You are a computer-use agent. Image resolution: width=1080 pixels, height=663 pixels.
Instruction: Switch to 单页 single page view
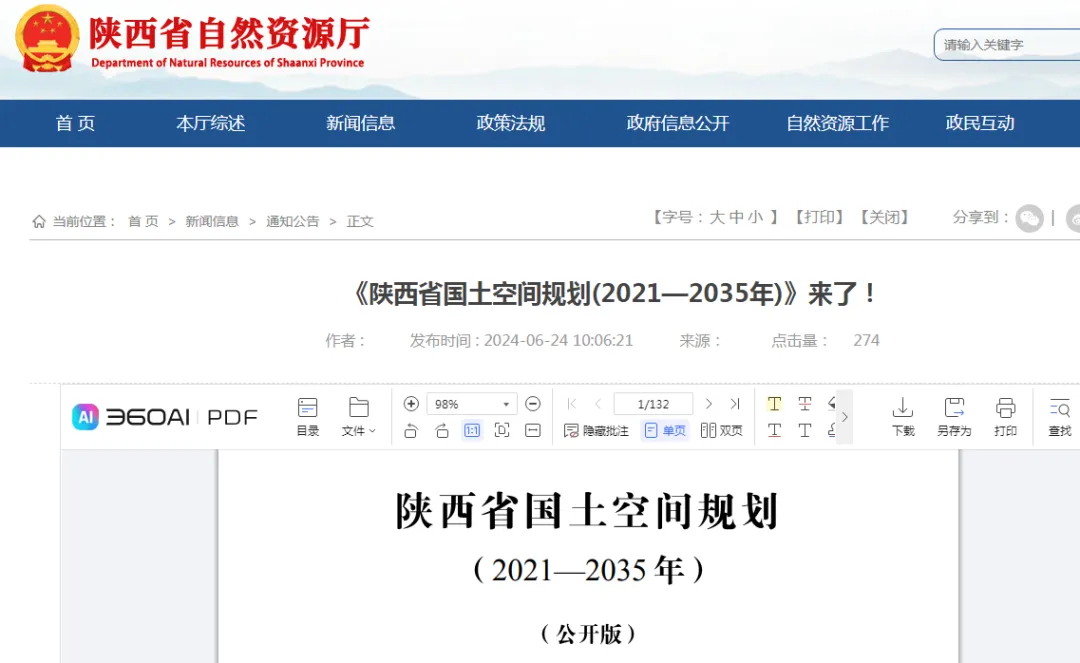tap(665, 431)
